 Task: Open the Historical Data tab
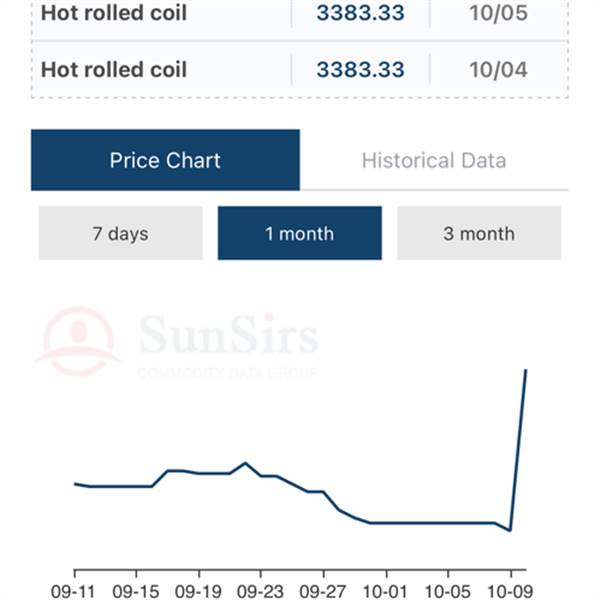433,160
